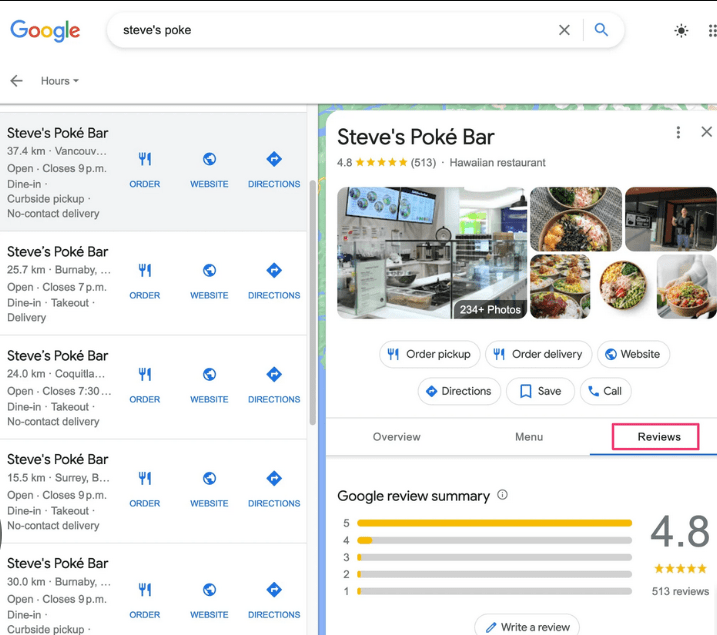
Task: Open website of Vancouver location
Action: (209, 170)
